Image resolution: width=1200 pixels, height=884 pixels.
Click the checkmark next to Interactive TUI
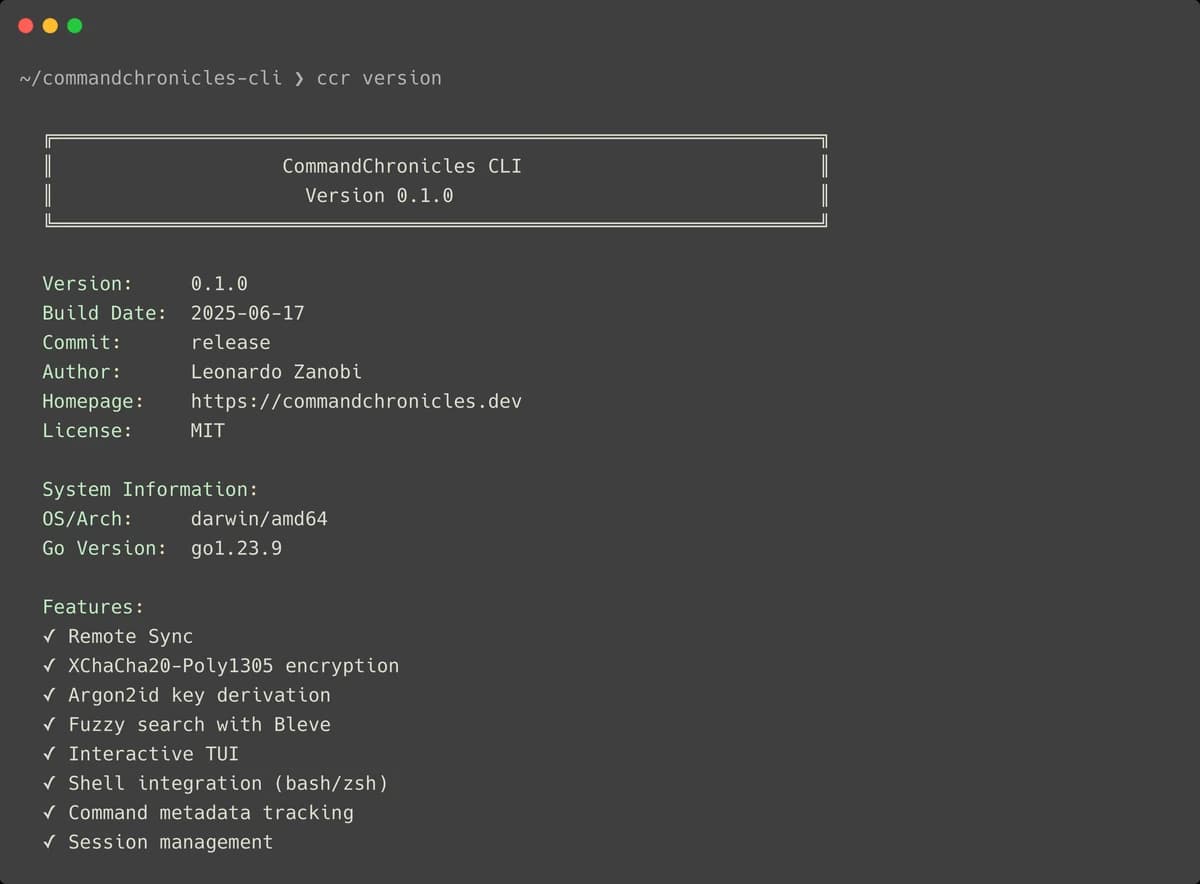49,754
